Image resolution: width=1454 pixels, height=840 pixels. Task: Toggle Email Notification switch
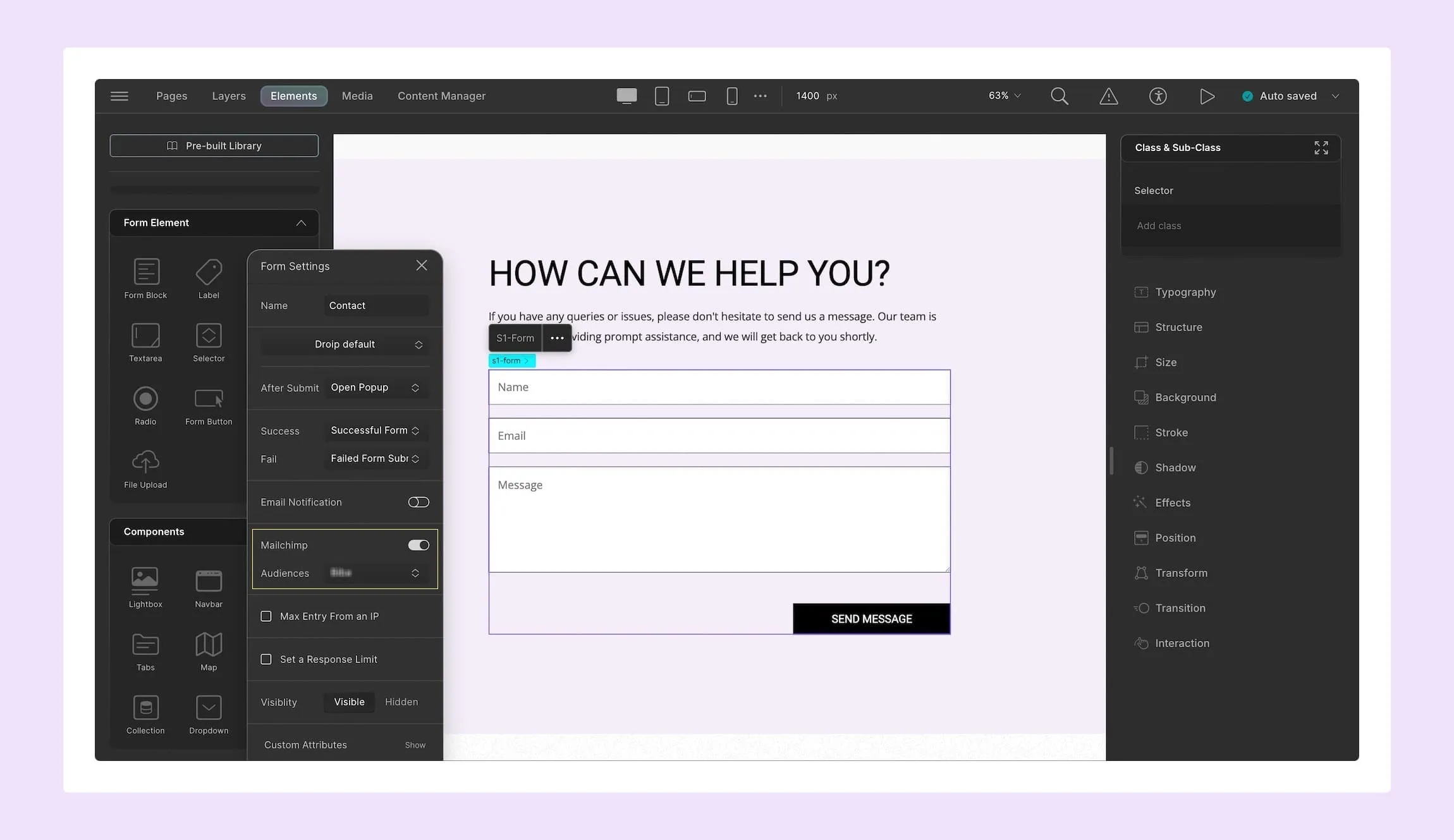[418, 502]
